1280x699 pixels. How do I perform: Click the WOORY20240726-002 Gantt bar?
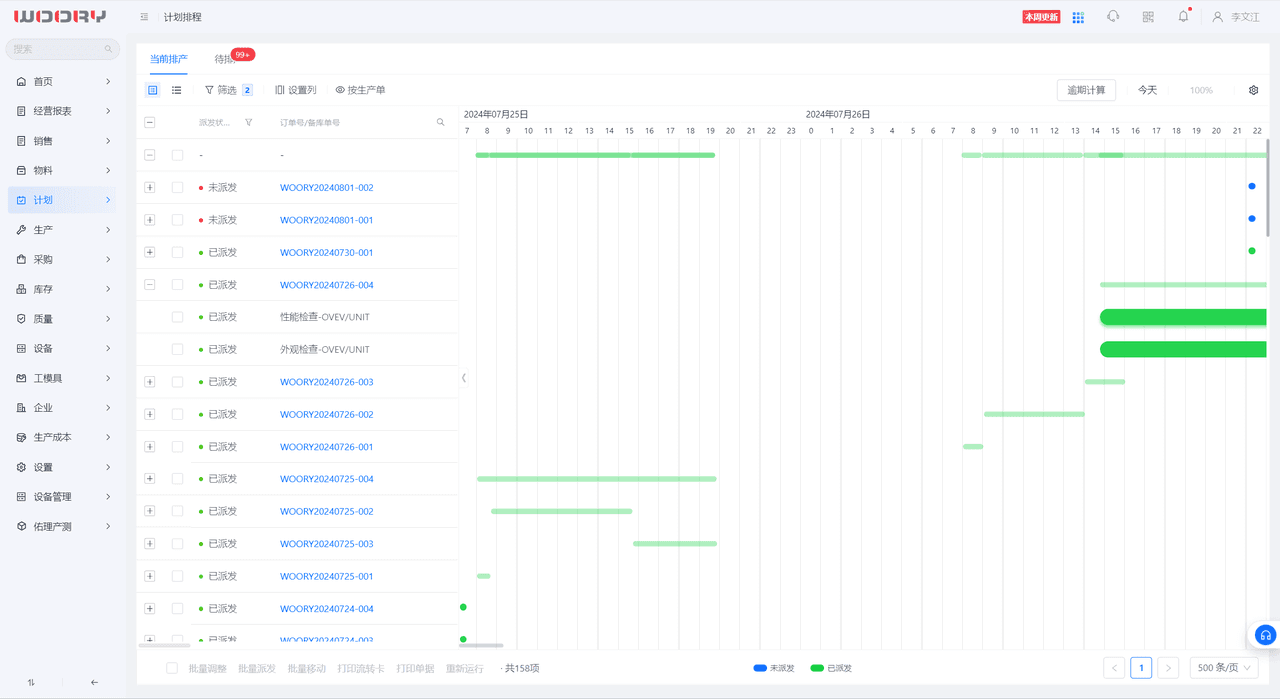pos(1034,414)
